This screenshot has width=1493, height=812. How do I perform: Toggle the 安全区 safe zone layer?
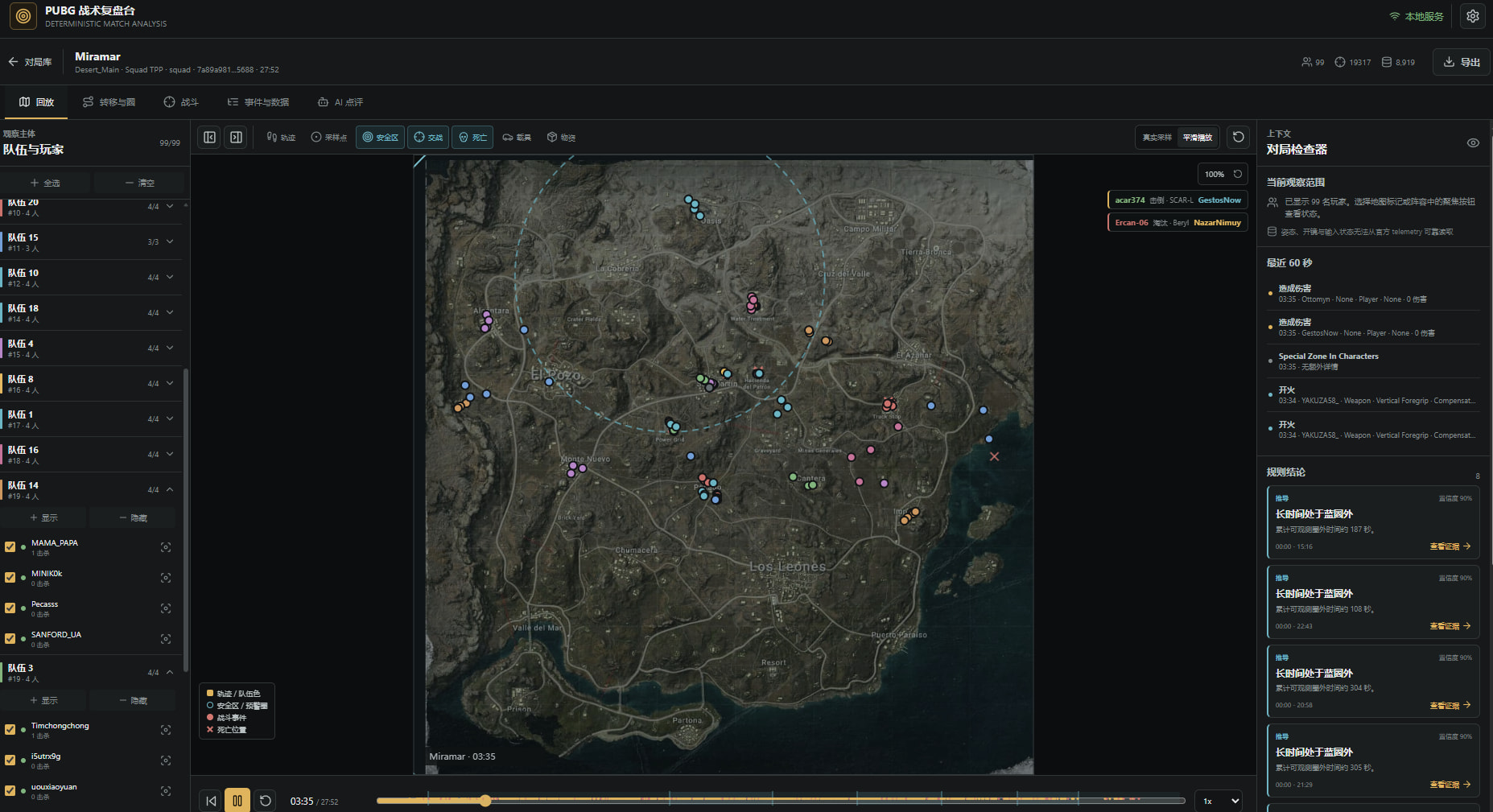coord(380,138)
